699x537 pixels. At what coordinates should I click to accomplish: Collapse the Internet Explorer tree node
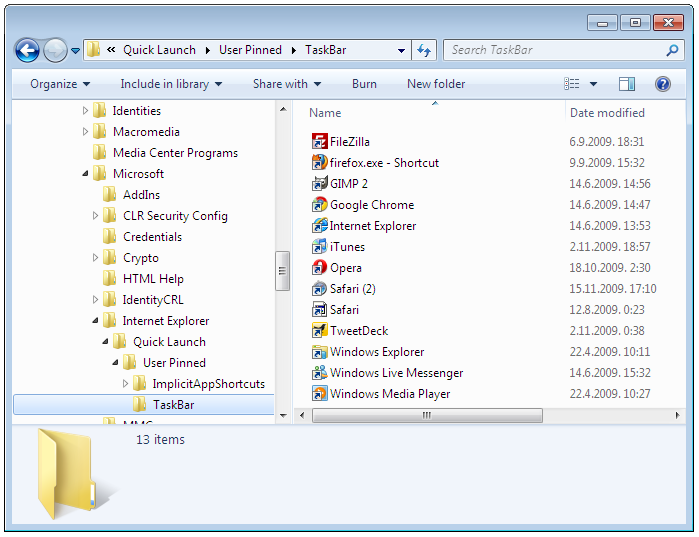click(95, 321)
